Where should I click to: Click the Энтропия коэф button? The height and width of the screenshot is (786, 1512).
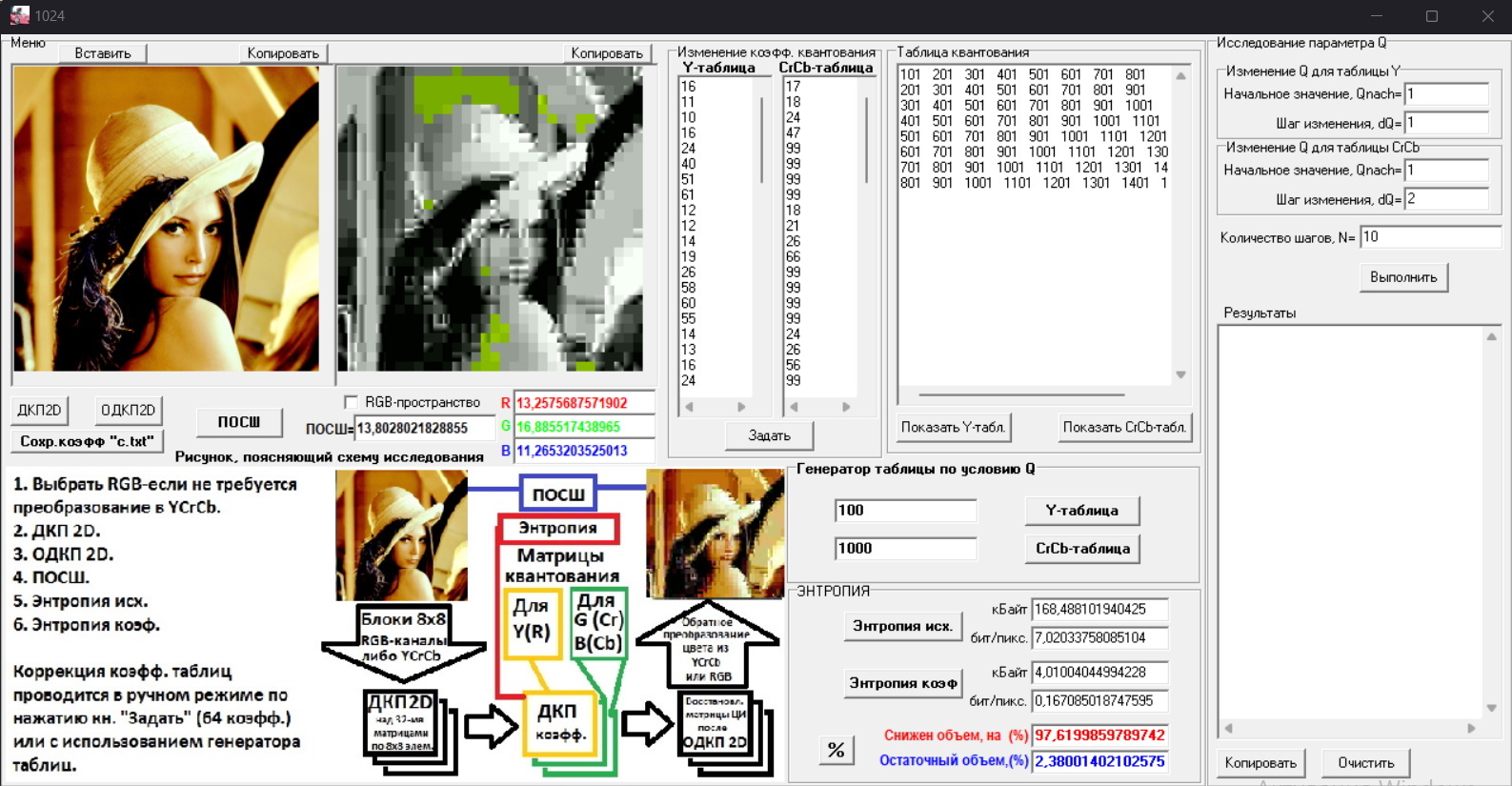(x=902, y=683)
